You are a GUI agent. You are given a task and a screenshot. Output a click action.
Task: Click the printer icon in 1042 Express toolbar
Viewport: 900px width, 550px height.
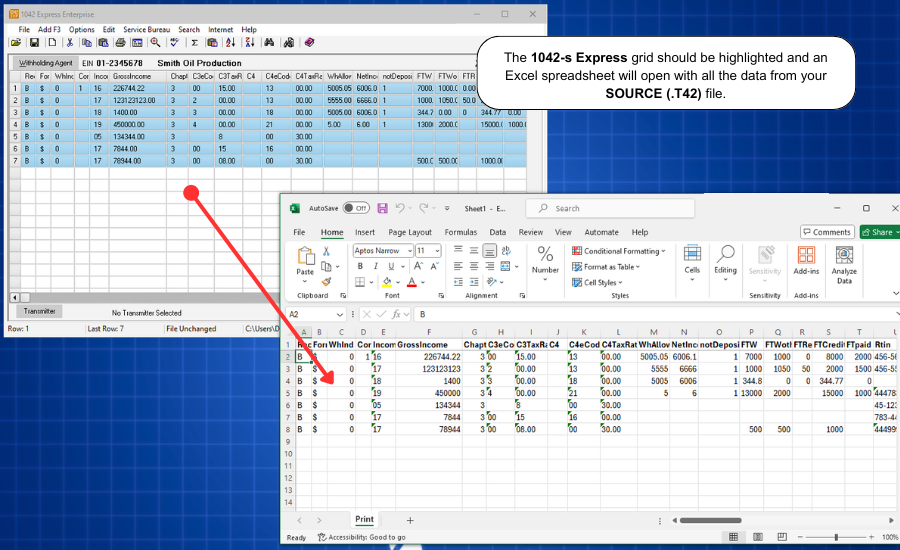[x=121, y=43]
